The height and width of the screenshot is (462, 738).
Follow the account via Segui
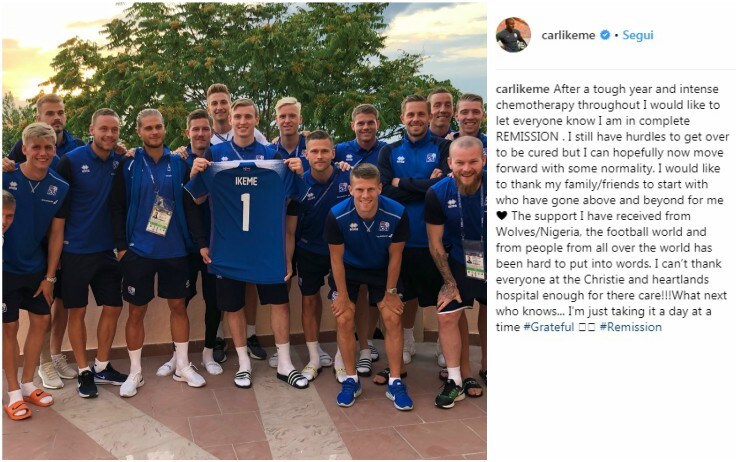click(638, 35)
